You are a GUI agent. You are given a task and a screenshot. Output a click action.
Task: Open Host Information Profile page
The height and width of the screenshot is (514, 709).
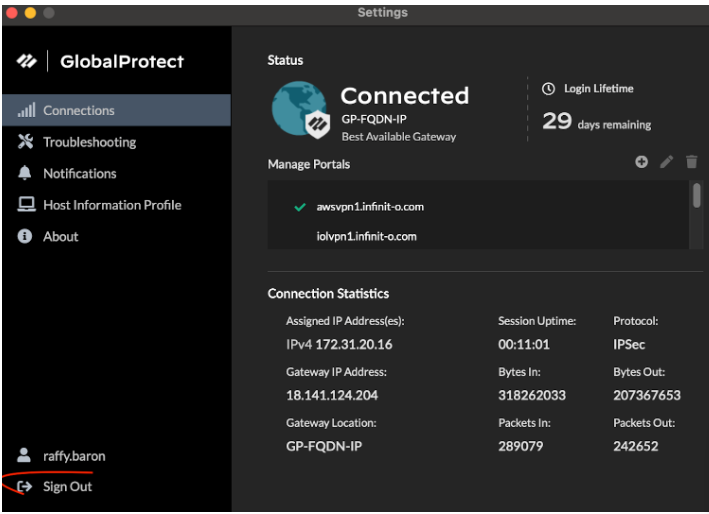pyautogui.click(x=117, y=205)
